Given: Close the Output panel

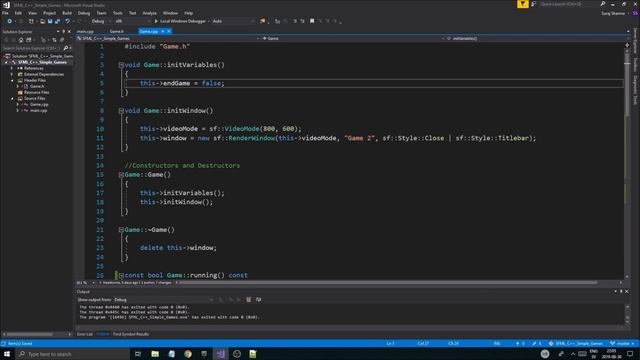Looking at the screenshot, I should [x=627, y=291].
